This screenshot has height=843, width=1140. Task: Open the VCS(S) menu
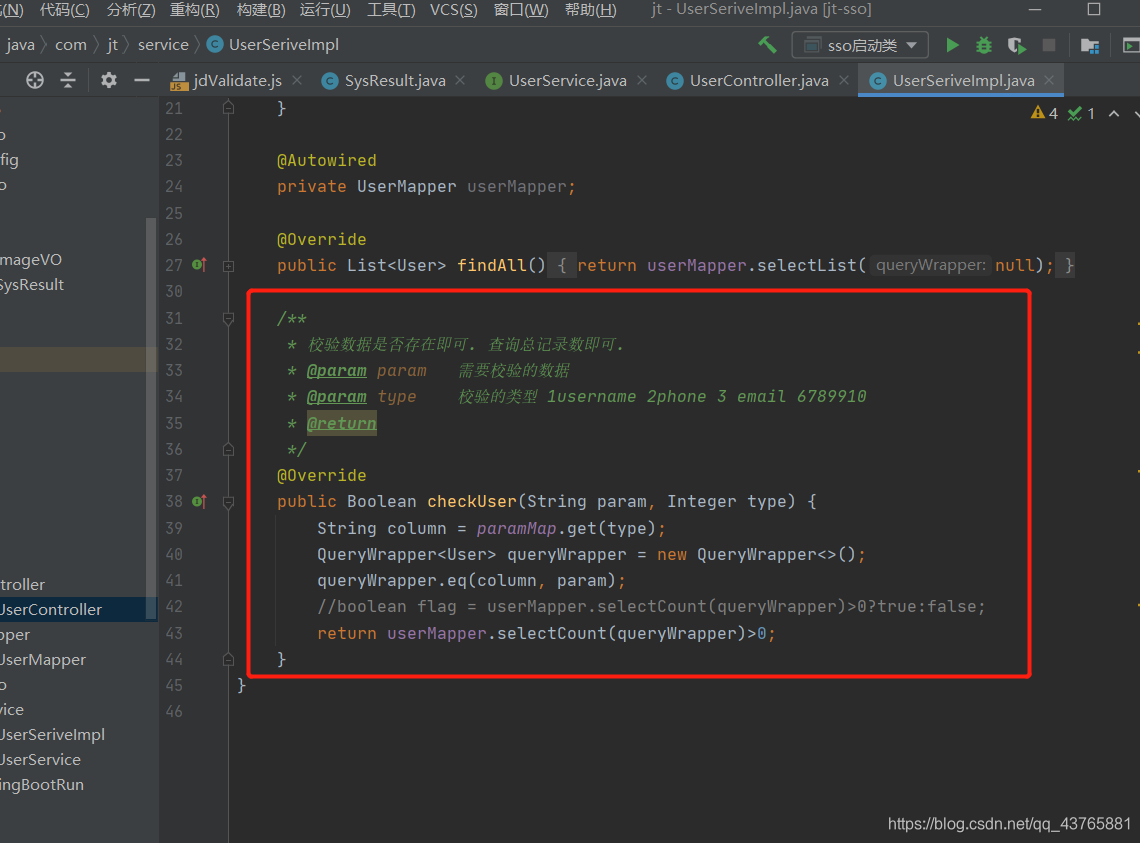pyautogui.click(x=454, y=10)
